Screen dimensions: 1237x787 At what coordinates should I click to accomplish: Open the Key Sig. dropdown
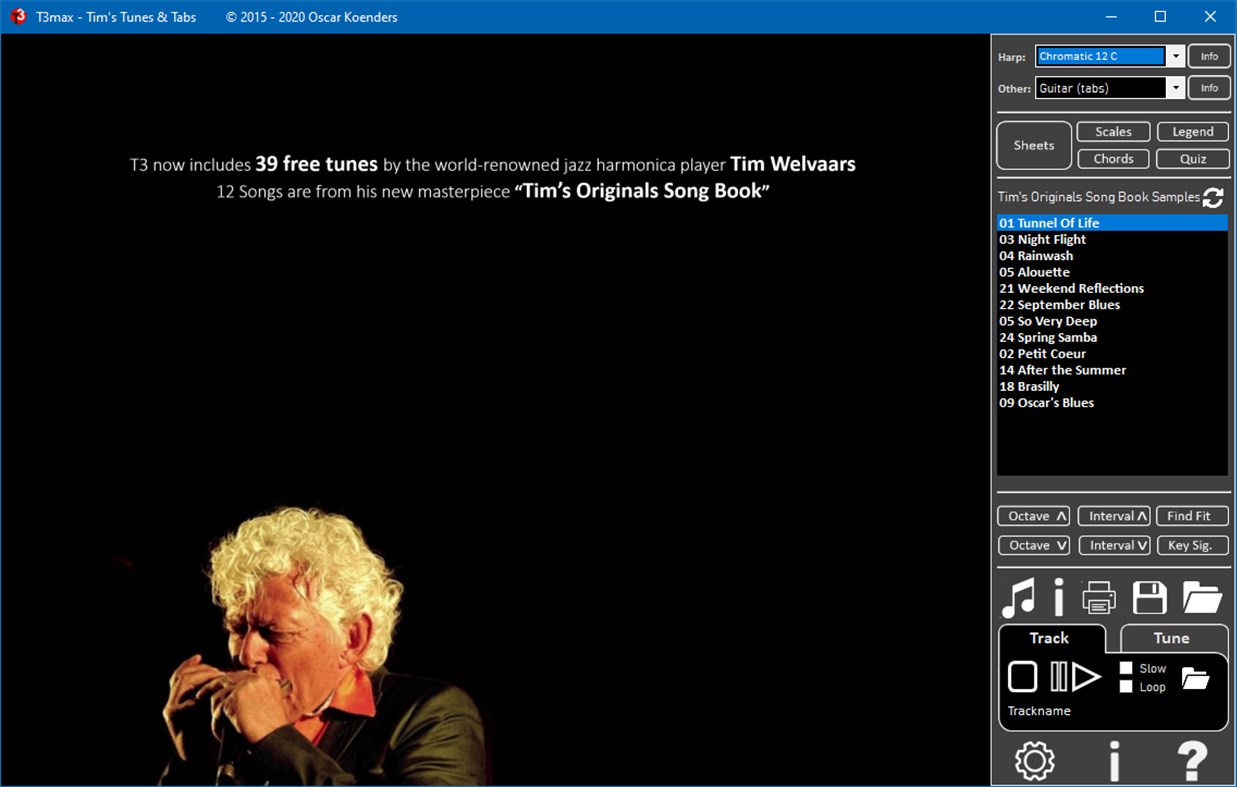coord(1192,545)
